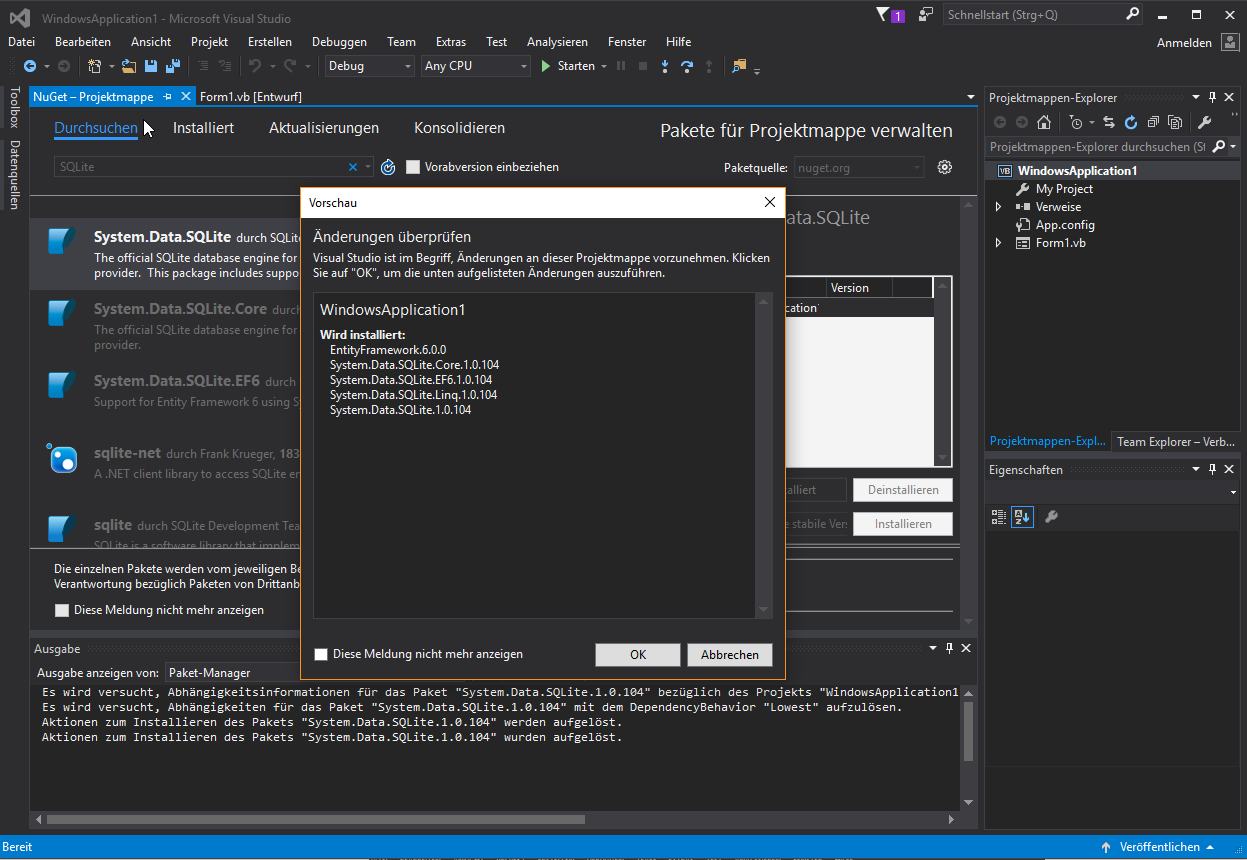The height and width of the screenshot is (860, 1247).
Task: Switch to the Konsolidieren tab
Action: click(x=459, y=128)
